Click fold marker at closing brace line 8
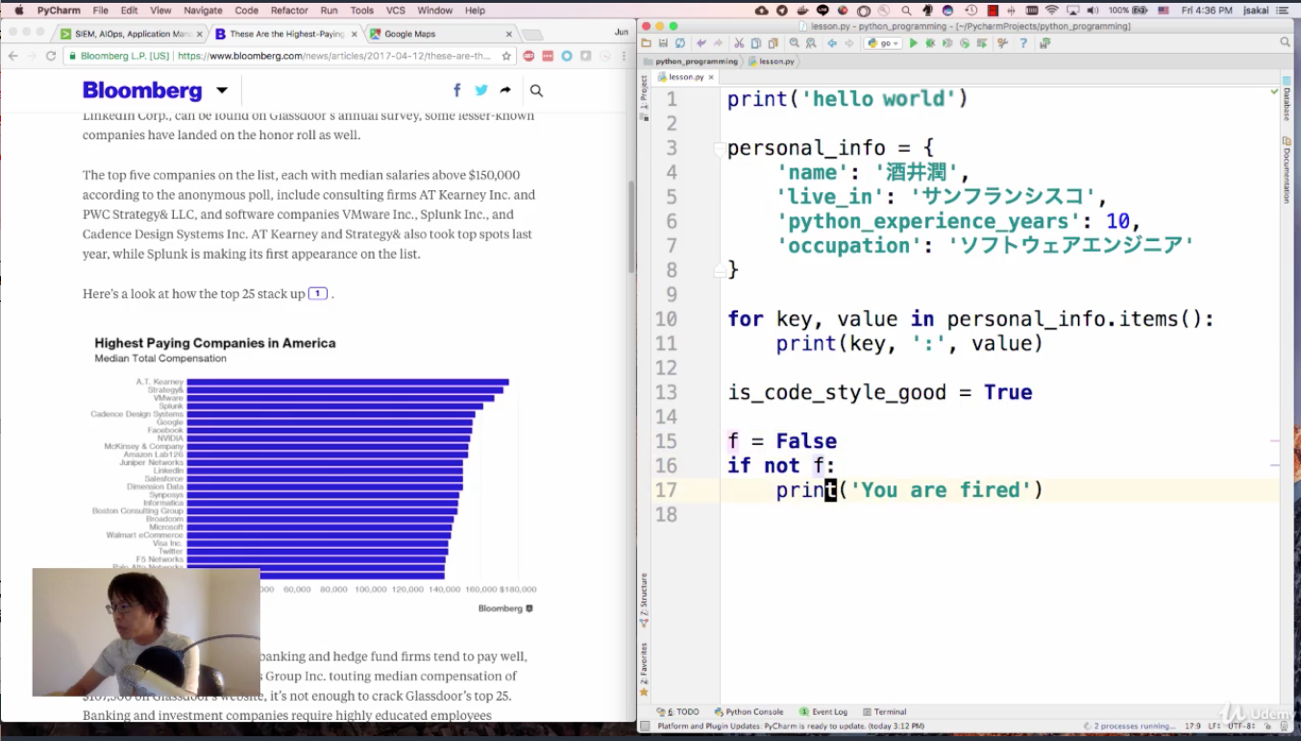This screenshot has height=741, width=1301. (x=719, y=270)
